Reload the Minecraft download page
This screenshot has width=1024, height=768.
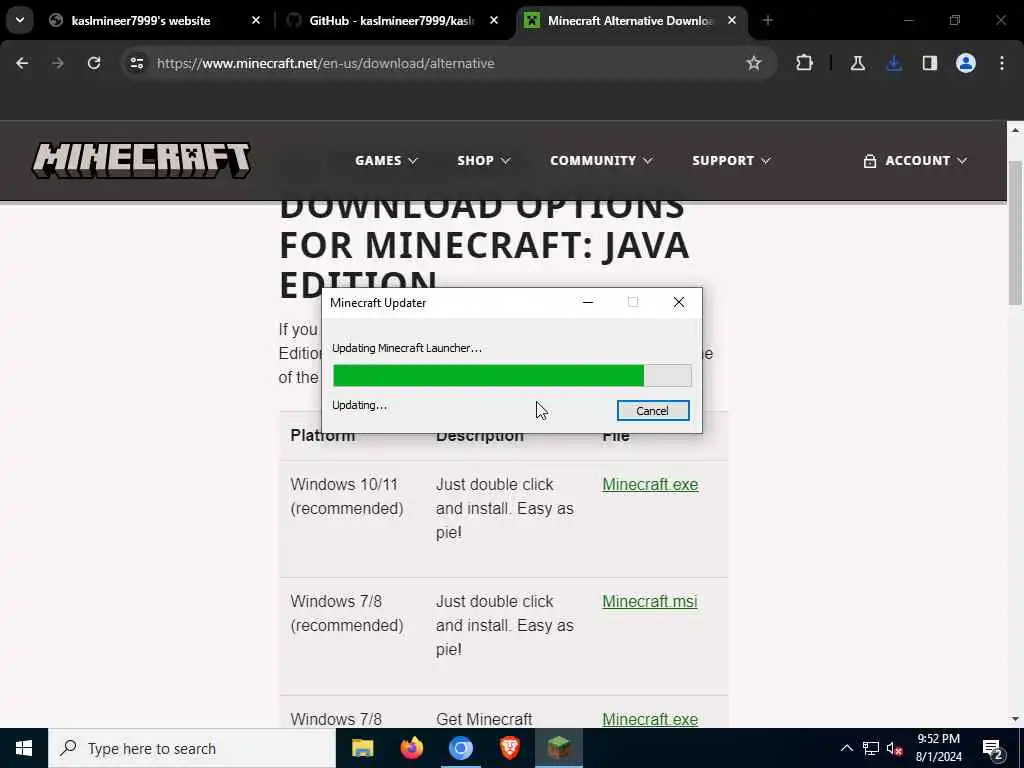click(94, 63)
